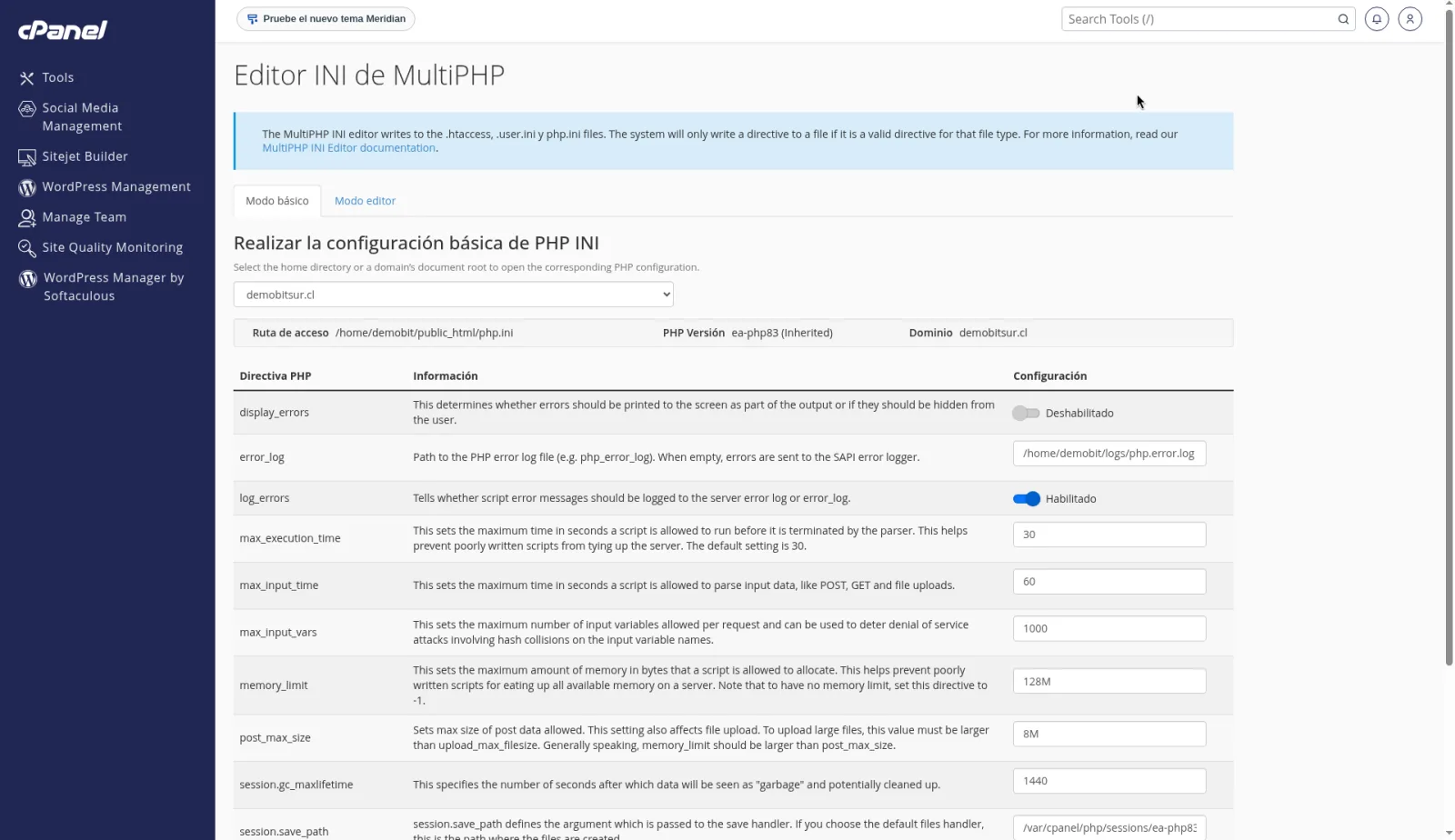1455x840 pixels.
Task: Click WordPress Manager by Softaculous icon
Action: 28,279
